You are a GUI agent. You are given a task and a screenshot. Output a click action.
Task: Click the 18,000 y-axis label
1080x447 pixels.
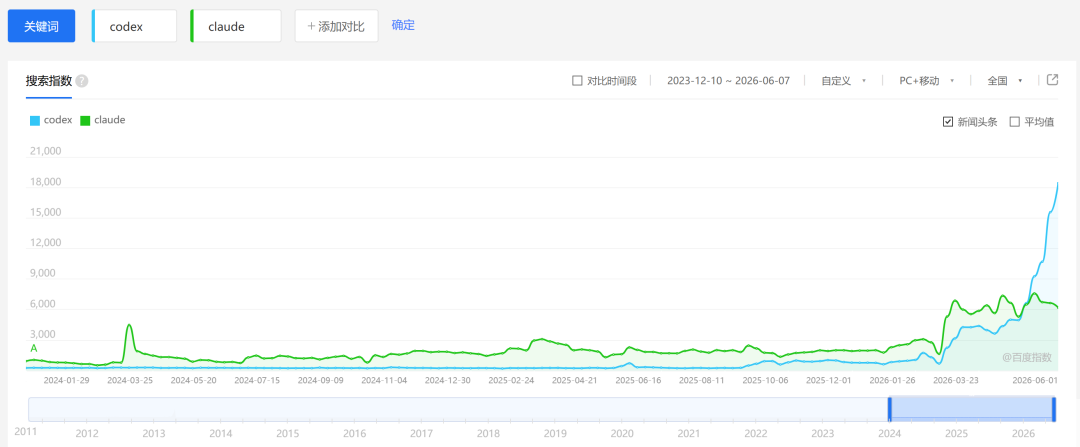pyautogui.click(x=46, y=182)
